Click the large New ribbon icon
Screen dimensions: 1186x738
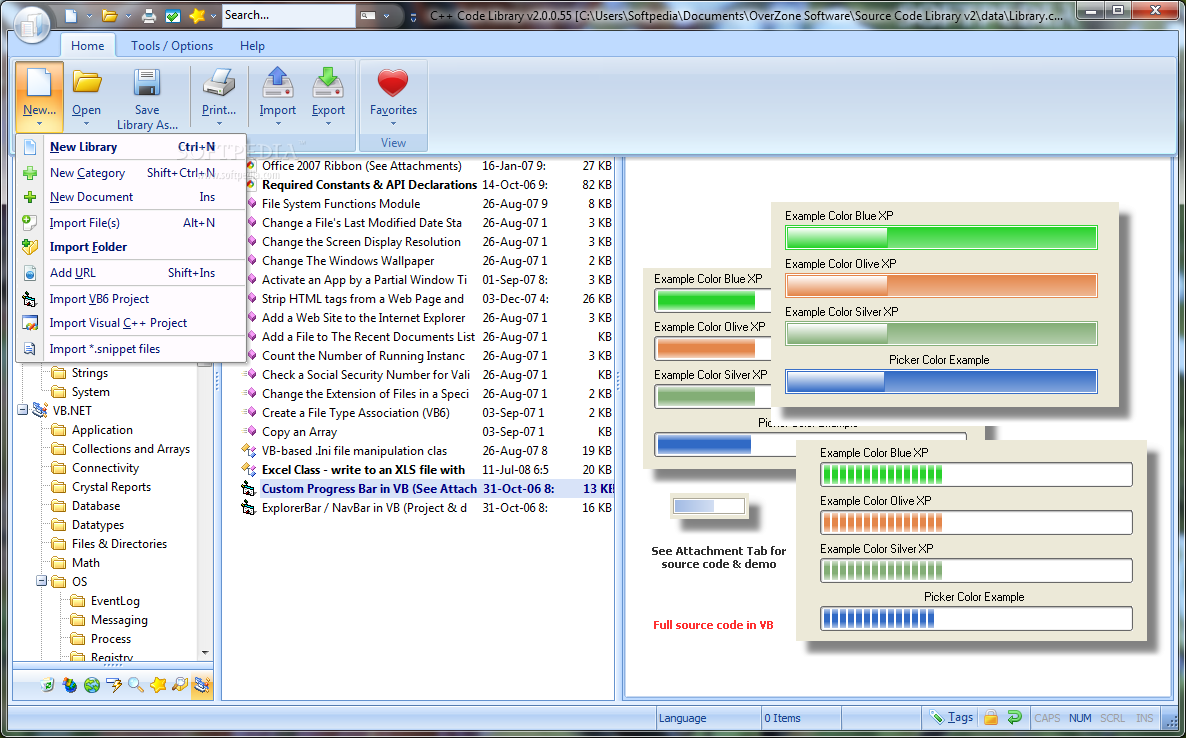pyautogui.click(x=39, y=82)
